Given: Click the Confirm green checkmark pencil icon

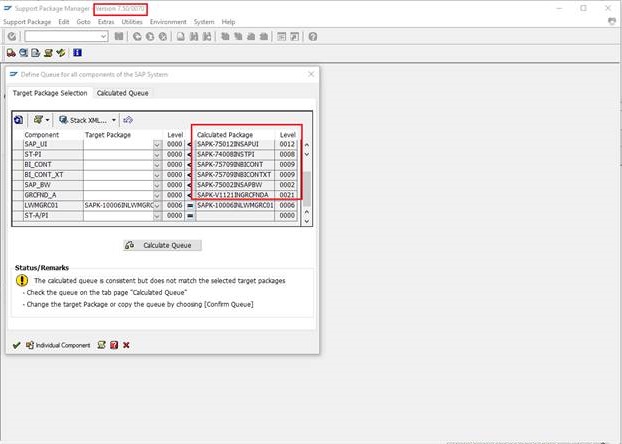Looking at the screenshot, I should point(61,53).
